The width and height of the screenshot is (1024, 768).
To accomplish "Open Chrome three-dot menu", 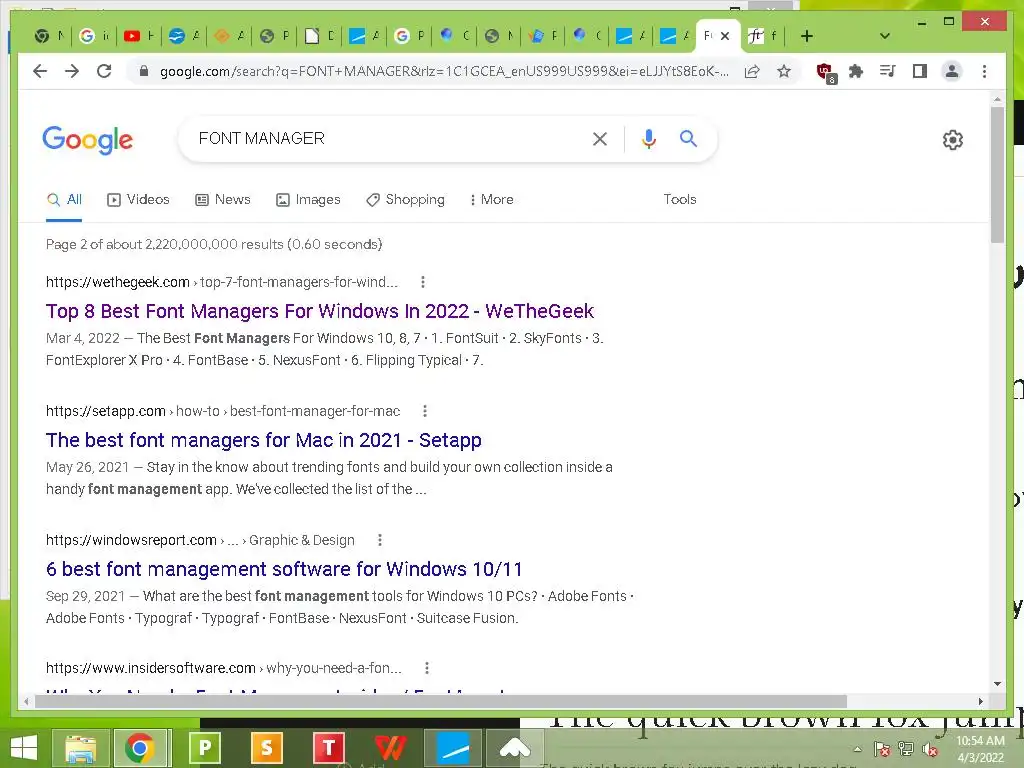I will click(x=984, y=71).
